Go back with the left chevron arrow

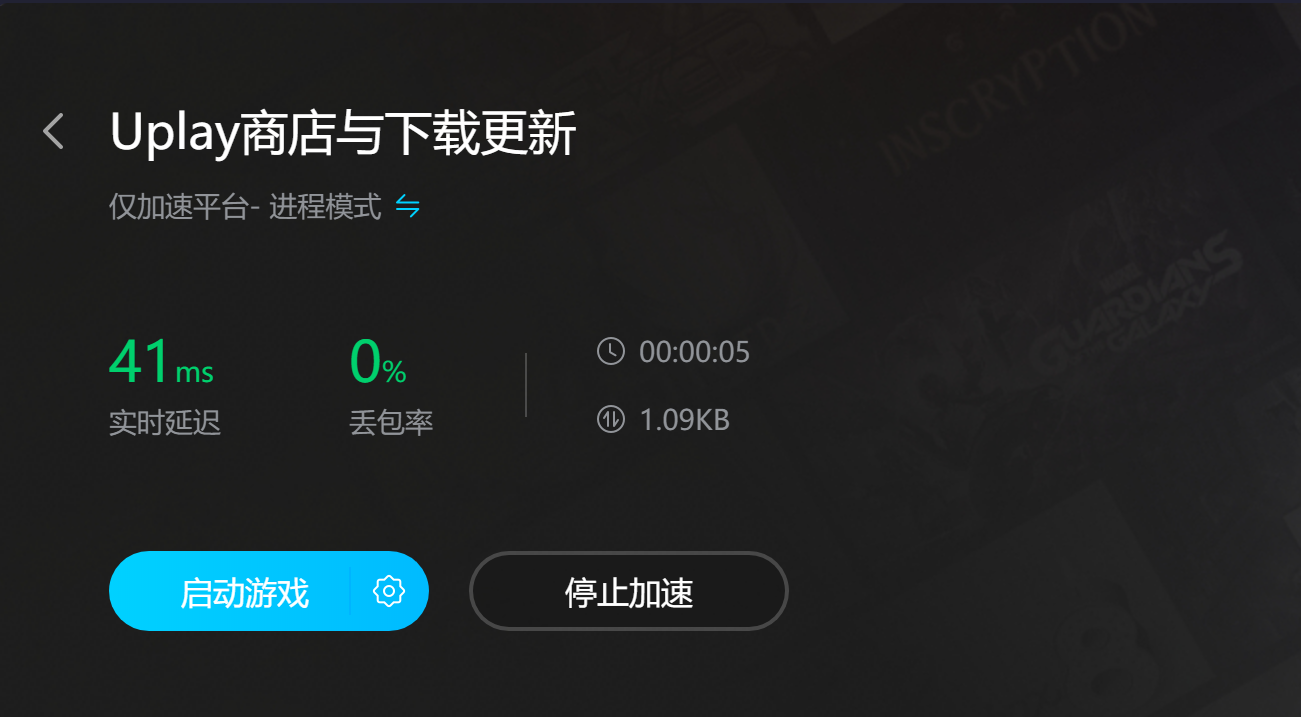point(54,131)
